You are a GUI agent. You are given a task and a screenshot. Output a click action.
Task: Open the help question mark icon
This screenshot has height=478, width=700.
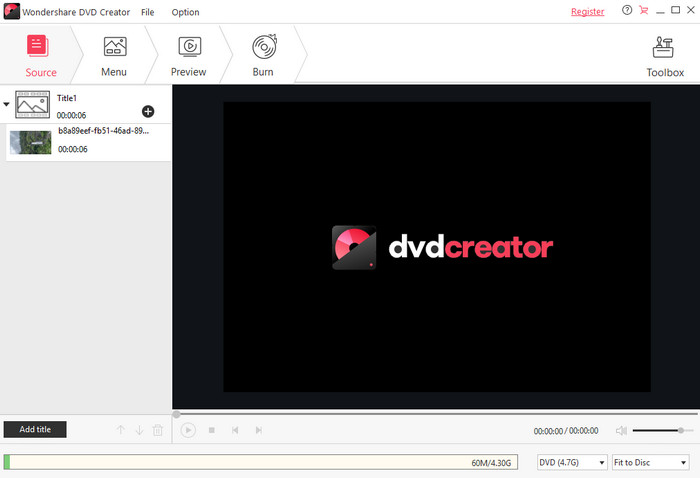627,10
